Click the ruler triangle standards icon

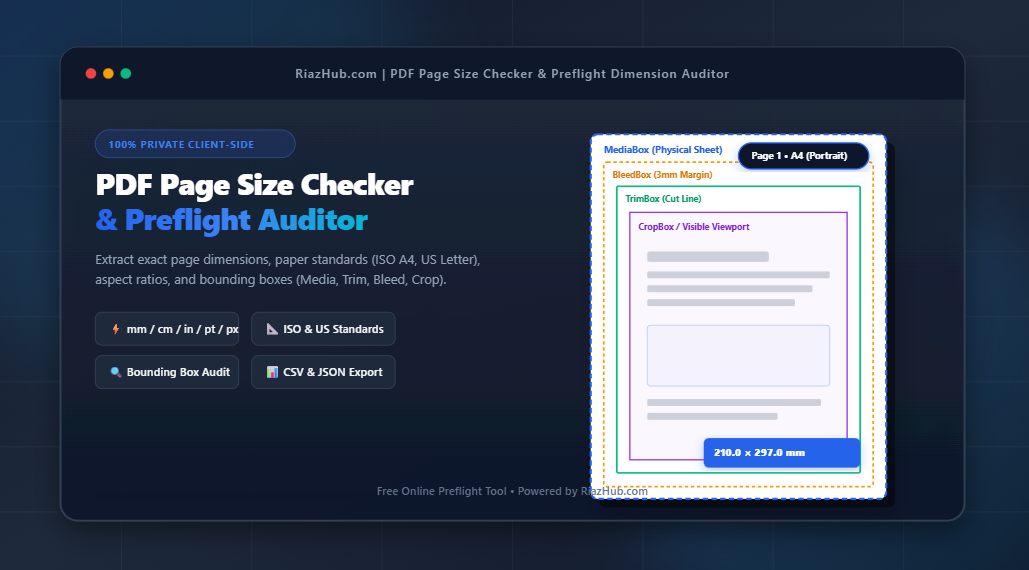(x=272, y=329)
